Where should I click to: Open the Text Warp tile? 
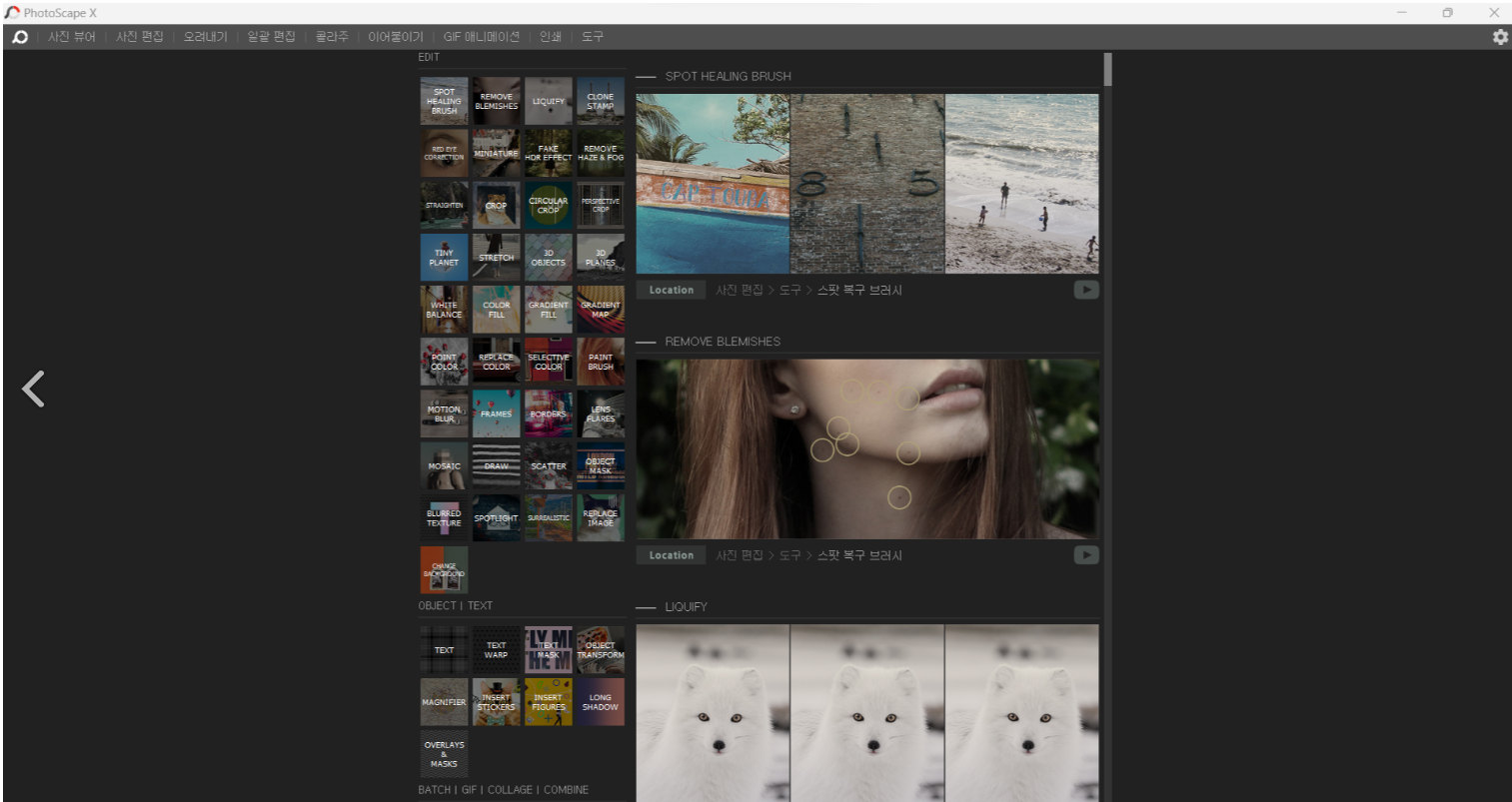(496, 650)
